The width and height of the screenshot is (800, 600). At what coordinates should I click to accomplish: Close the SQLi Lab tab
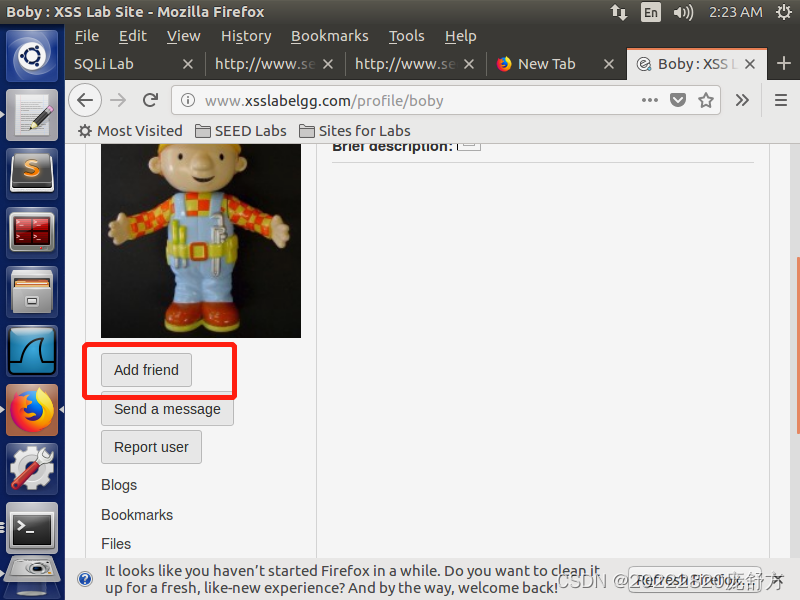tap(188, 64)
